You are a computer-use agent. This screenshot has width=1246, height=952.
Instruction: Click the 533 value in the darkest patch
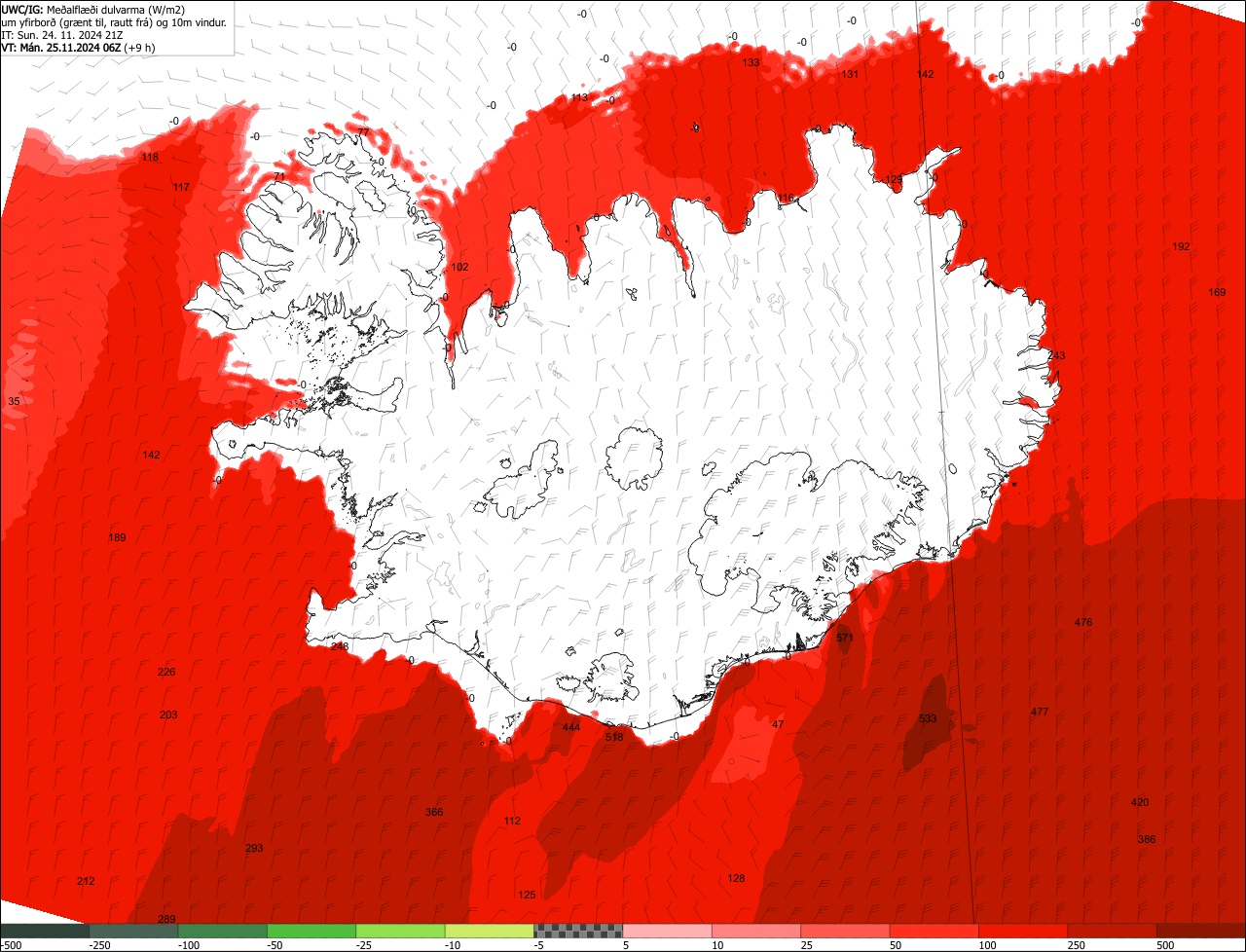(x=928, y=718)
